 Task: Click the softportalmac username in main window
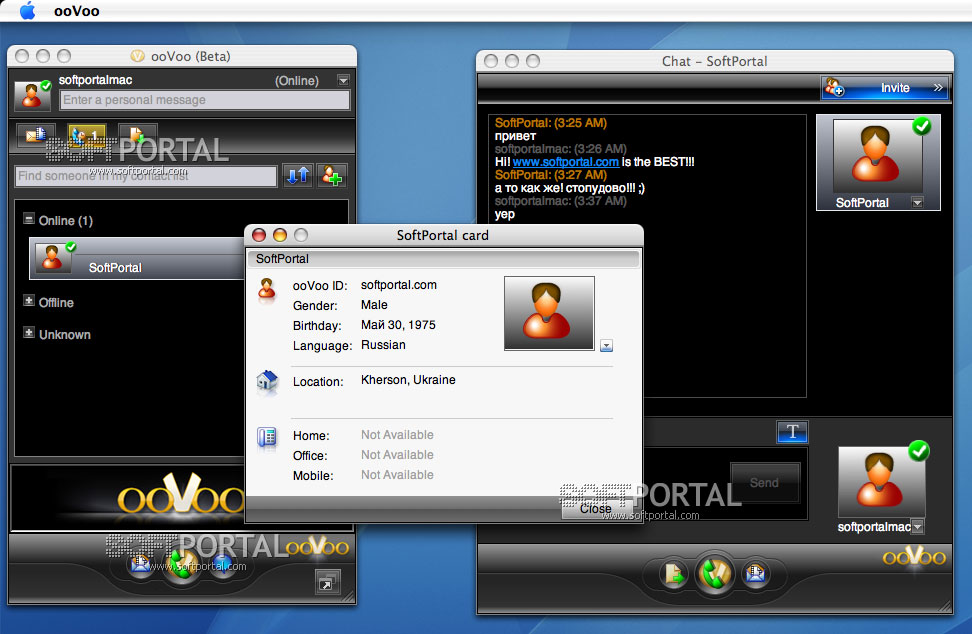coord(95,80)
